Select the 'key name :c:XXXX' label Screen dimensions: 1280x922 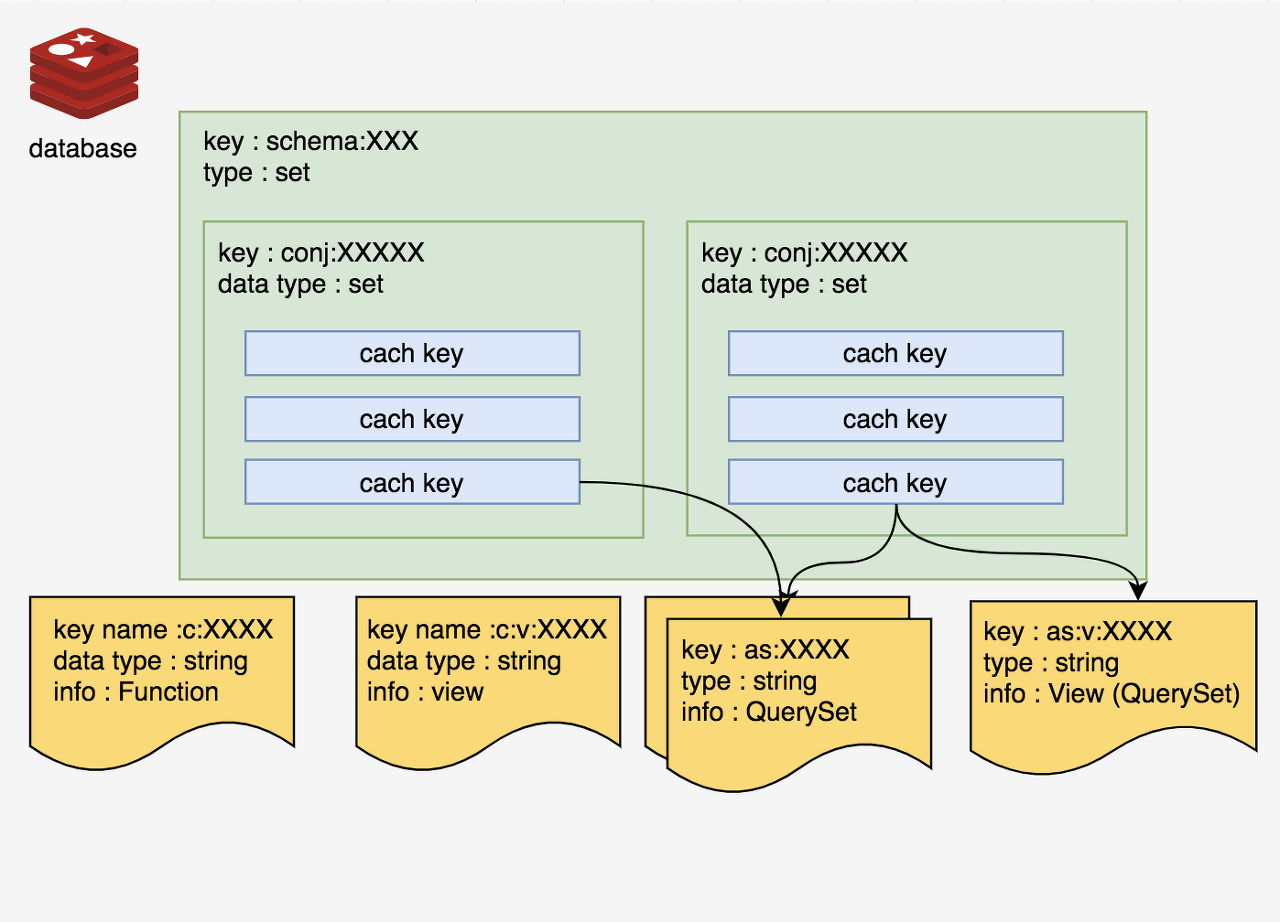(x=162, y=630)
